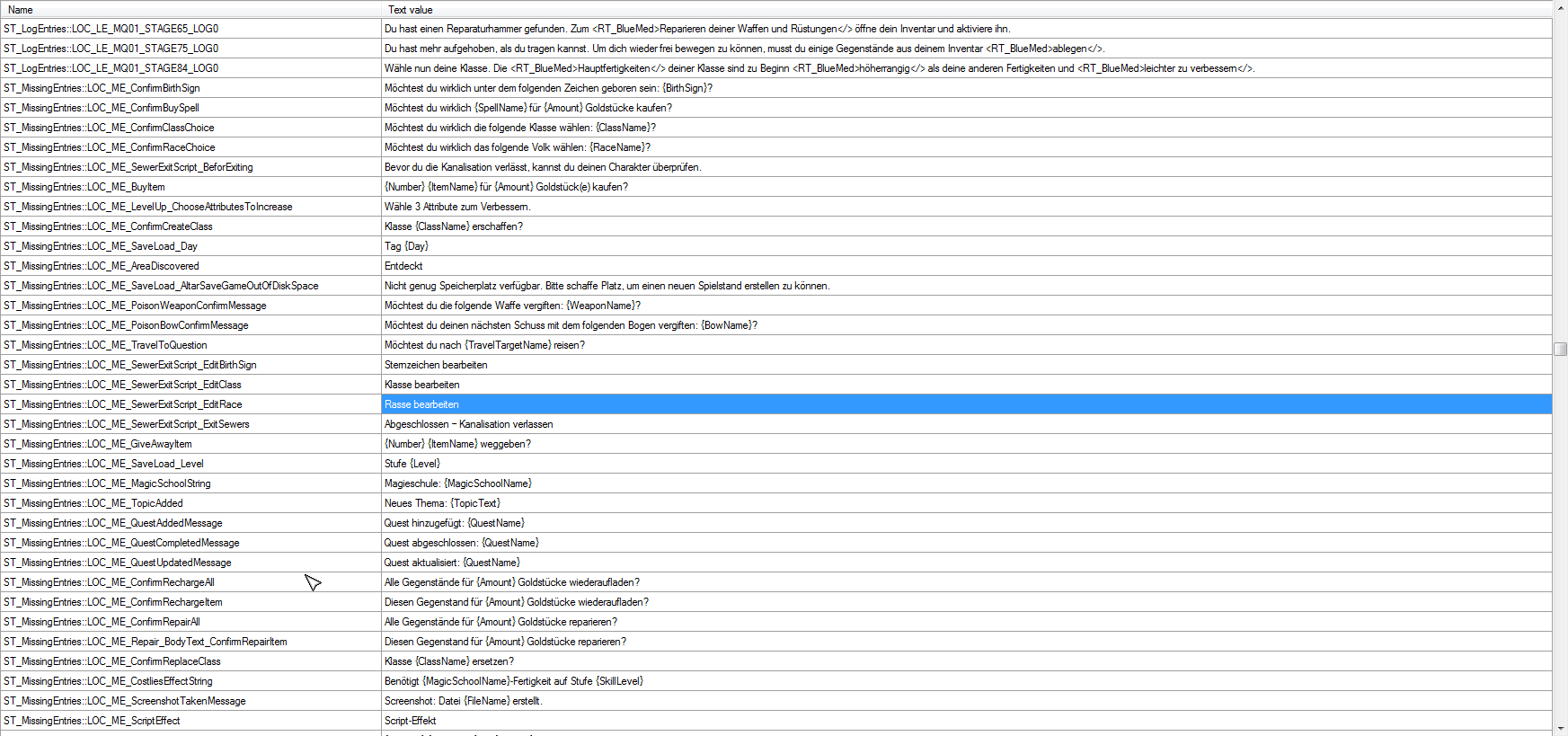The height and width of the screenshot is (736, 1568).
Task: Select the Repair_BodyText_ConfirmRepairItem name cell
Action: pyautogui.click(x=190, y=642)
